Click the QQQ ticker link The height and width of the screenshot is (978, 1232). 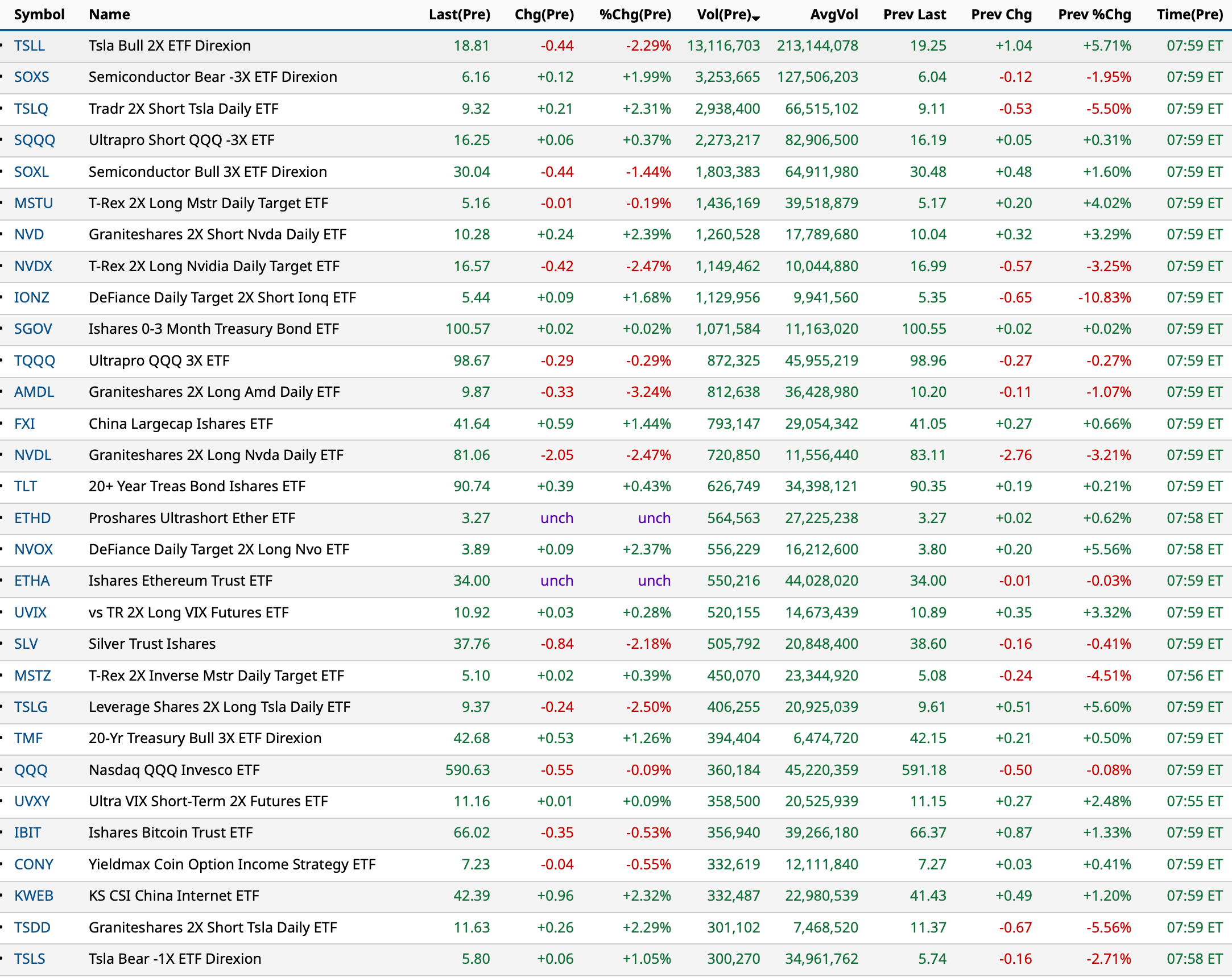[x=30, y=770]
